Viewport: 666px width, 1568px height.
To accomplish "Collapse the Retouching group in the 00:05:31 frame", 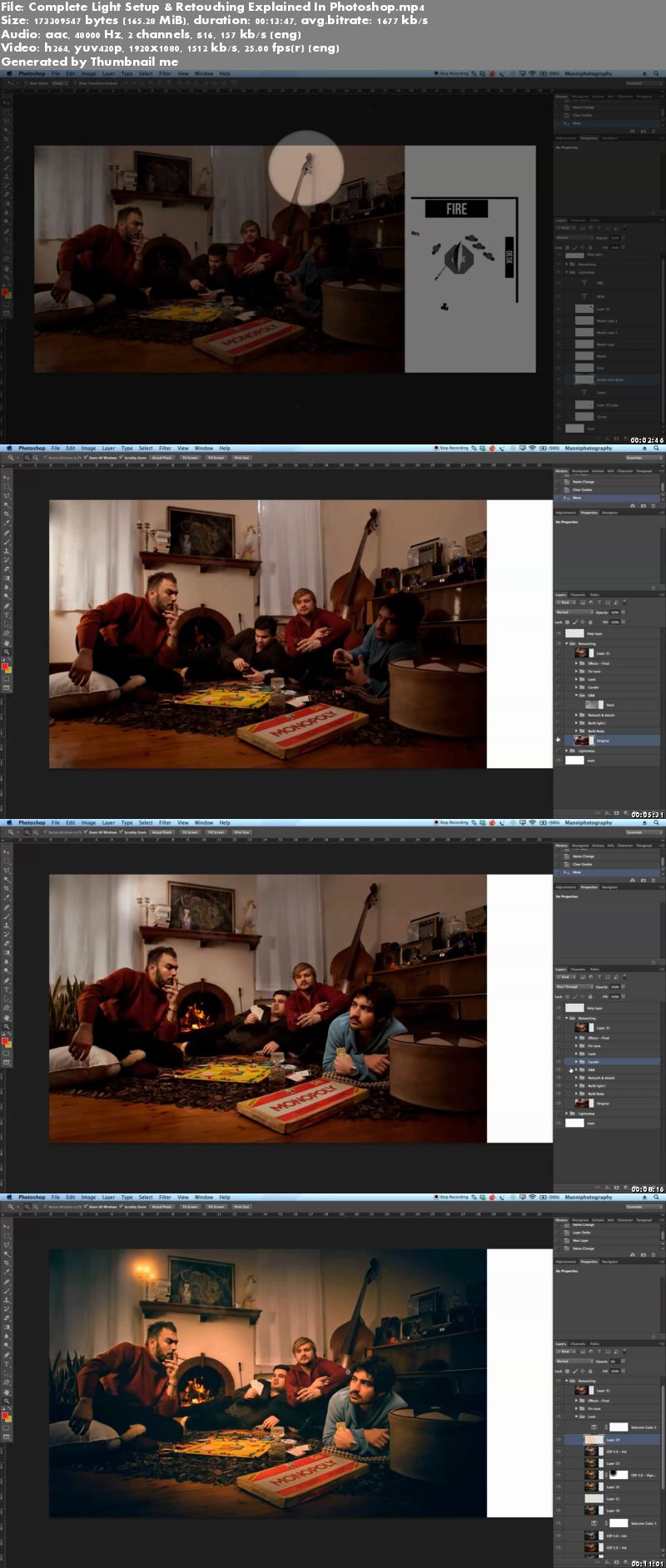I will pyautogui.click(x=567, y=643).
